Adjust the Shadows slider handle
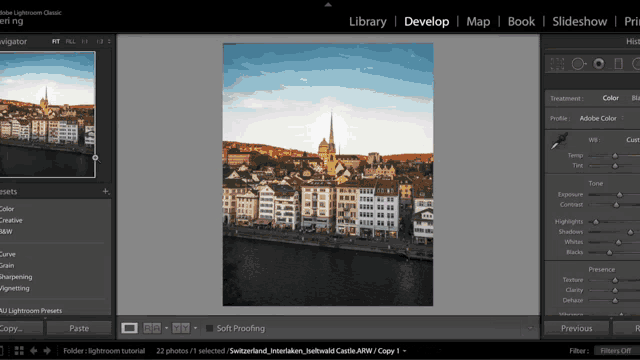The image size is (640, 360). (x=630, y=232)
